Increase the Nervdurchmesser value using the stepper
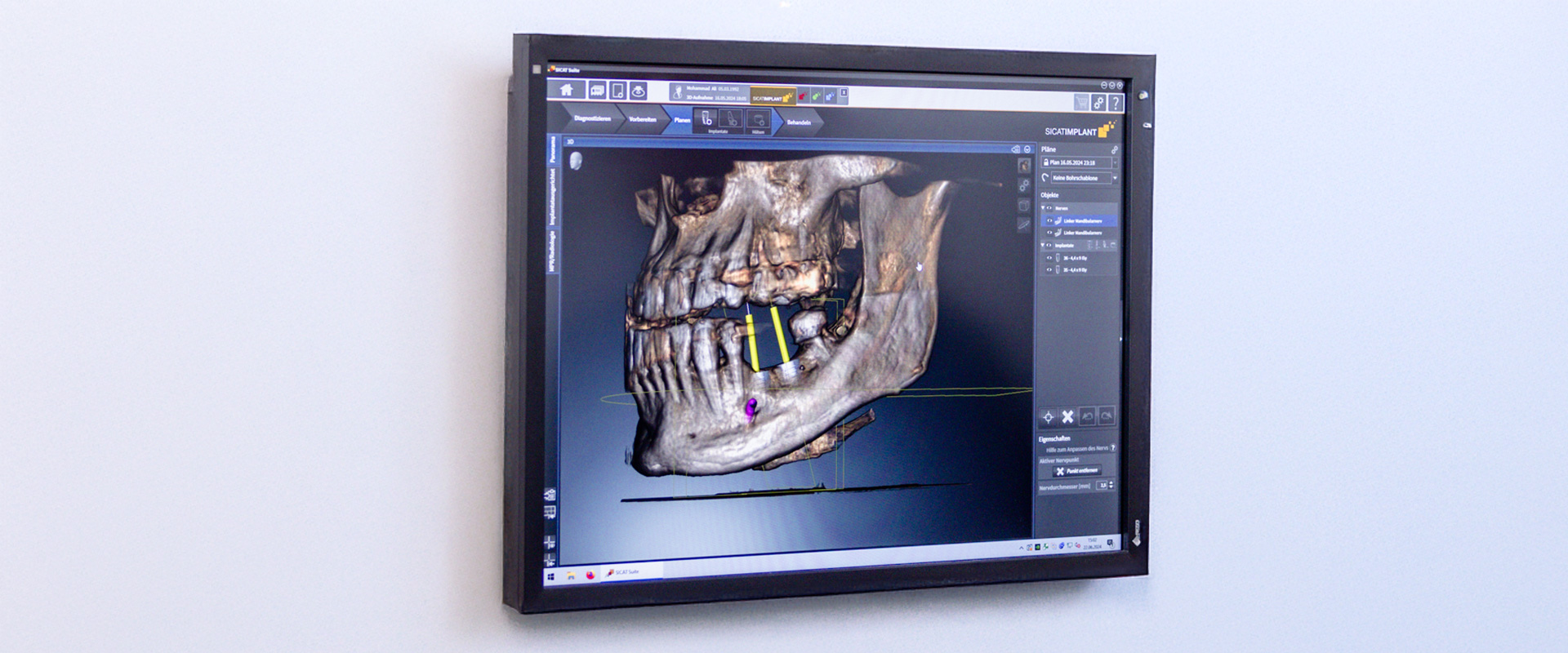This screenshot has width=1568, height=653. (1111, 482)
